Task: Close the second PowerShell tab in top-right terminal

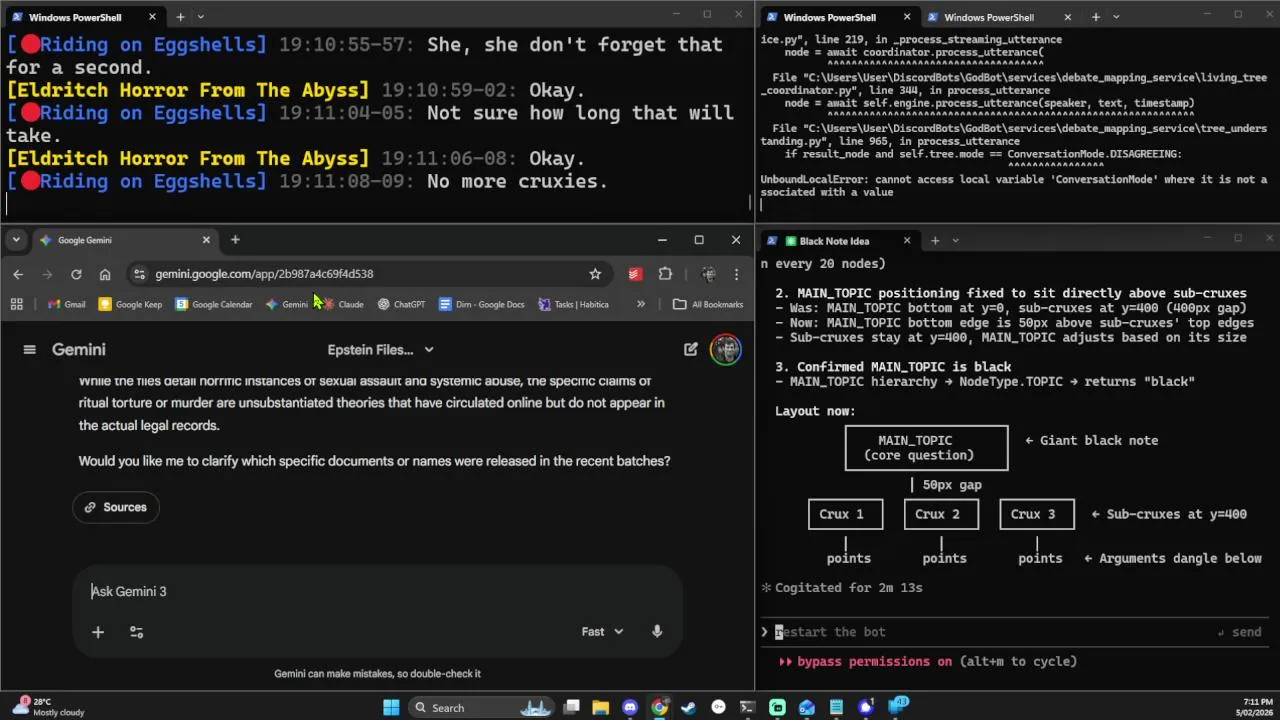Action: pyautogui.click(x=1067, y=17)
